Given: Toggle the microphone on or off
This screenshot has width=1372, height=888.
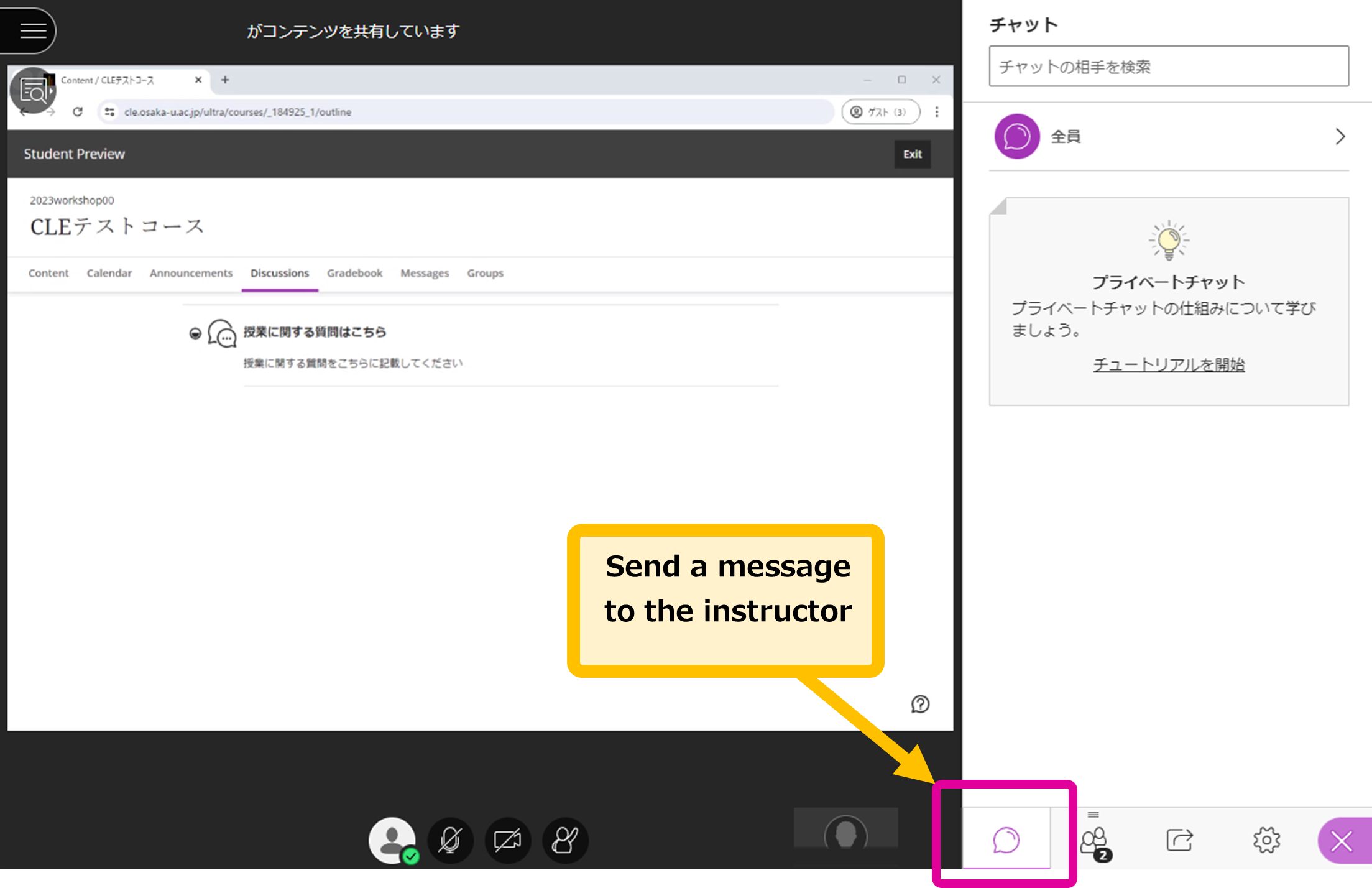Looking at the screenshot, I should click(x=450, y=840).
